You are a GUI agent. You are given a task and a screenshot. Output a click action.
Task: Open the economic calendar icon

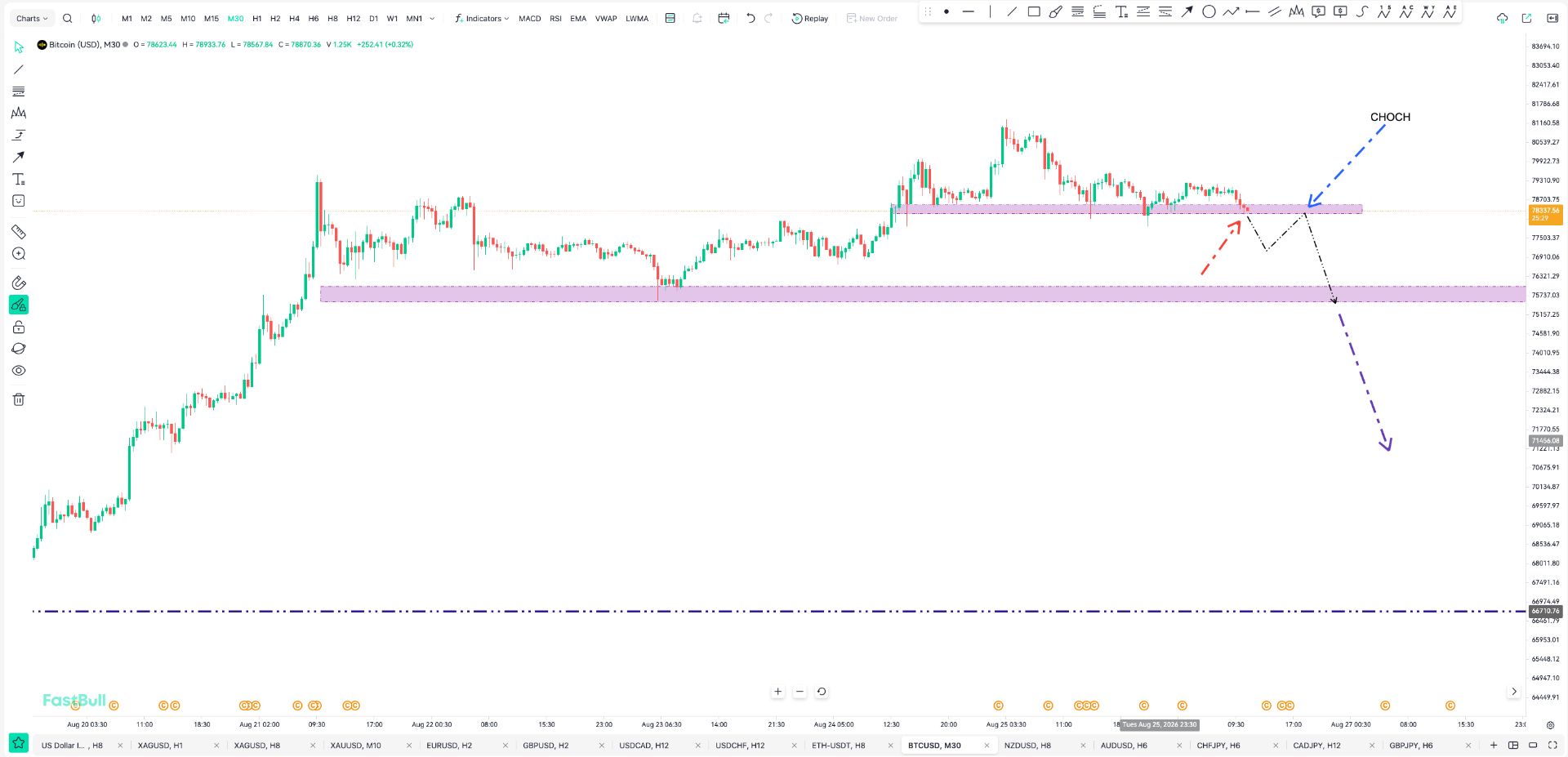click(x=724, y=18)
